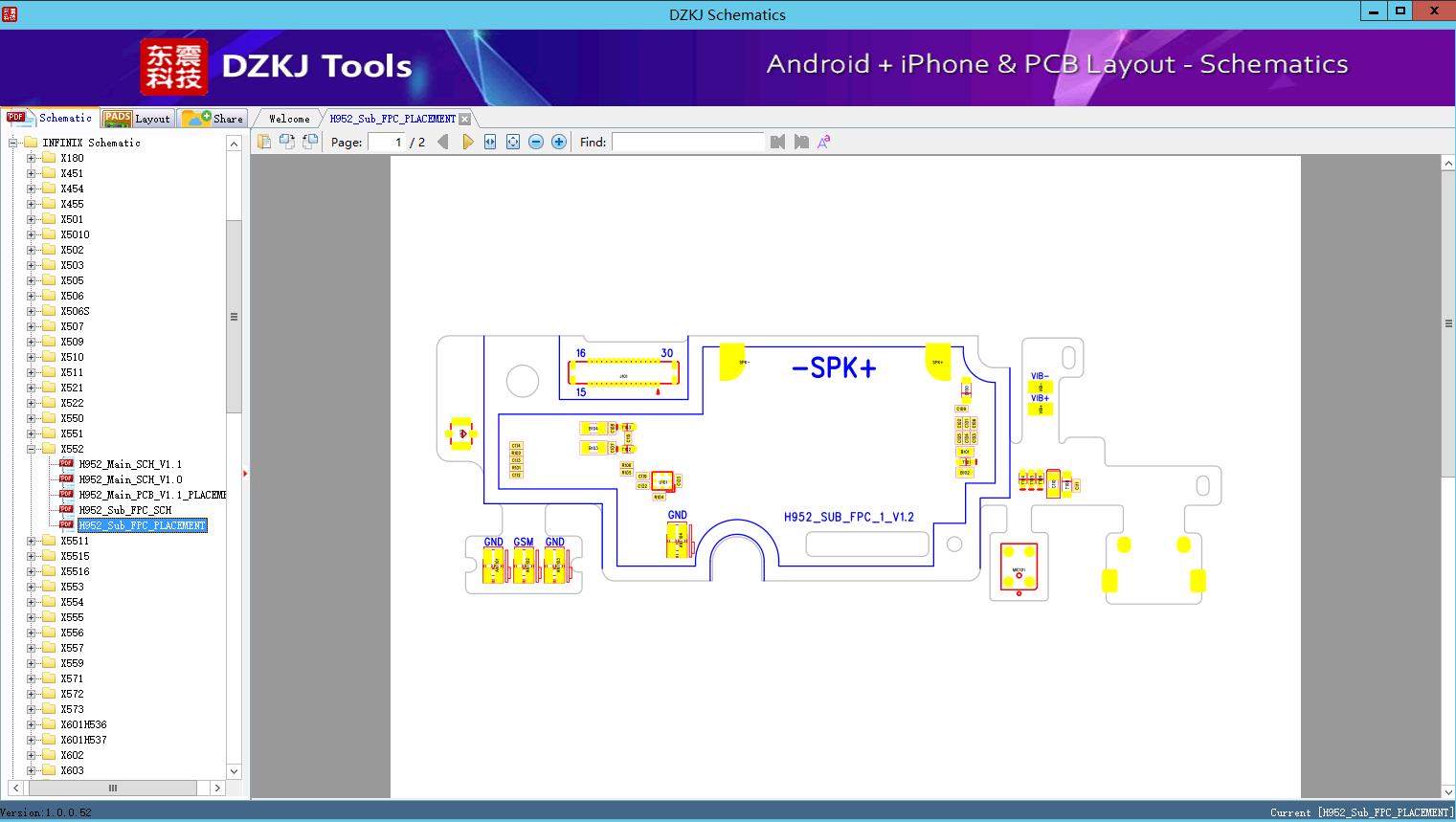Click the H952_SUB_FPC_1_V1.2 board label
Viewport: 1456px width, 822px height.
click(848, 517)
